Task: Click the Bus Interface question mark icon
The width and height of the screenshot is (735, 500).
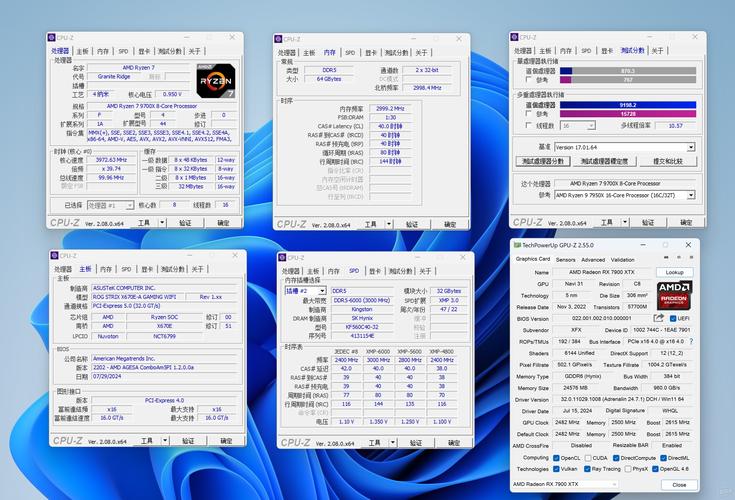Action: coord(693,341)
